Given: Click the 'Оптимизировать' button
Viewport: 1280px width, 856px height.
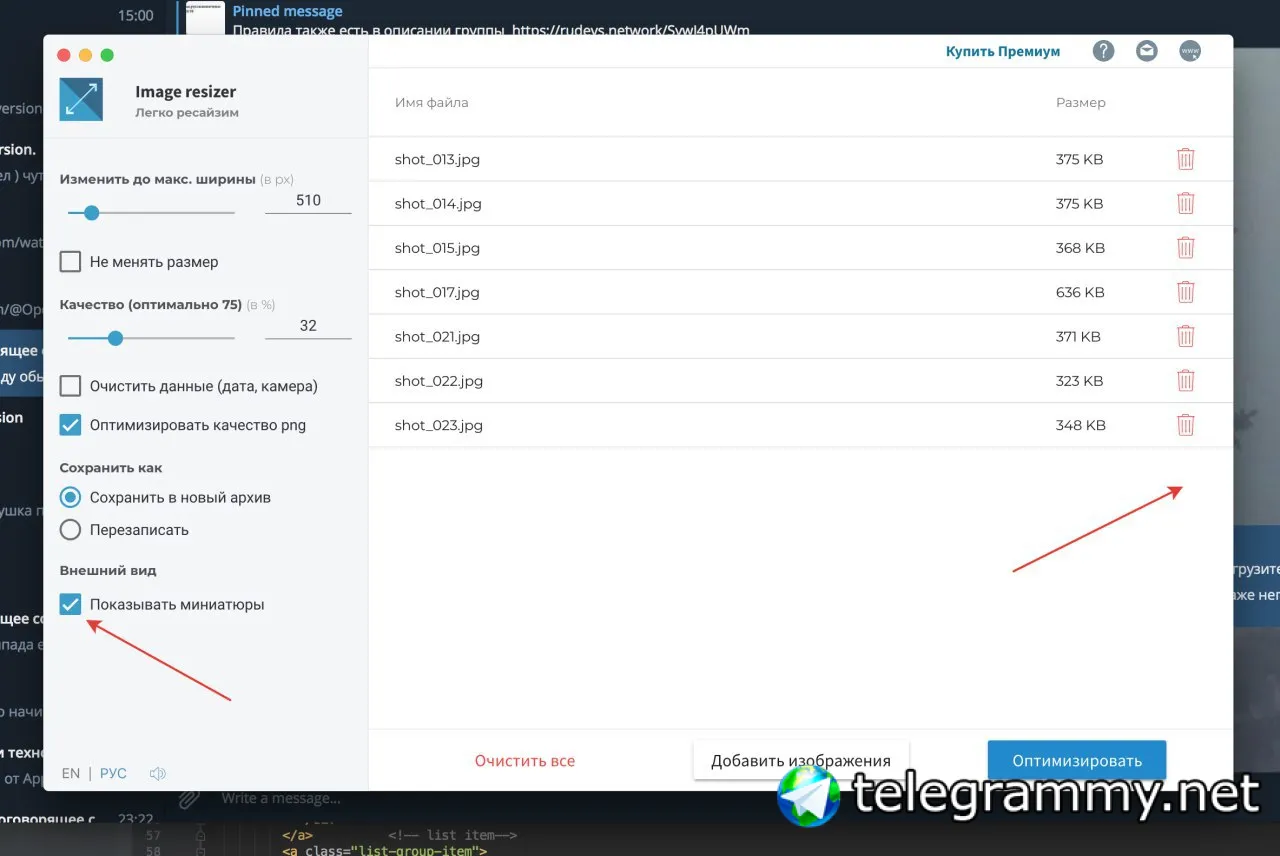Looking at the screenshot, I should click(x=1077, y=761).
